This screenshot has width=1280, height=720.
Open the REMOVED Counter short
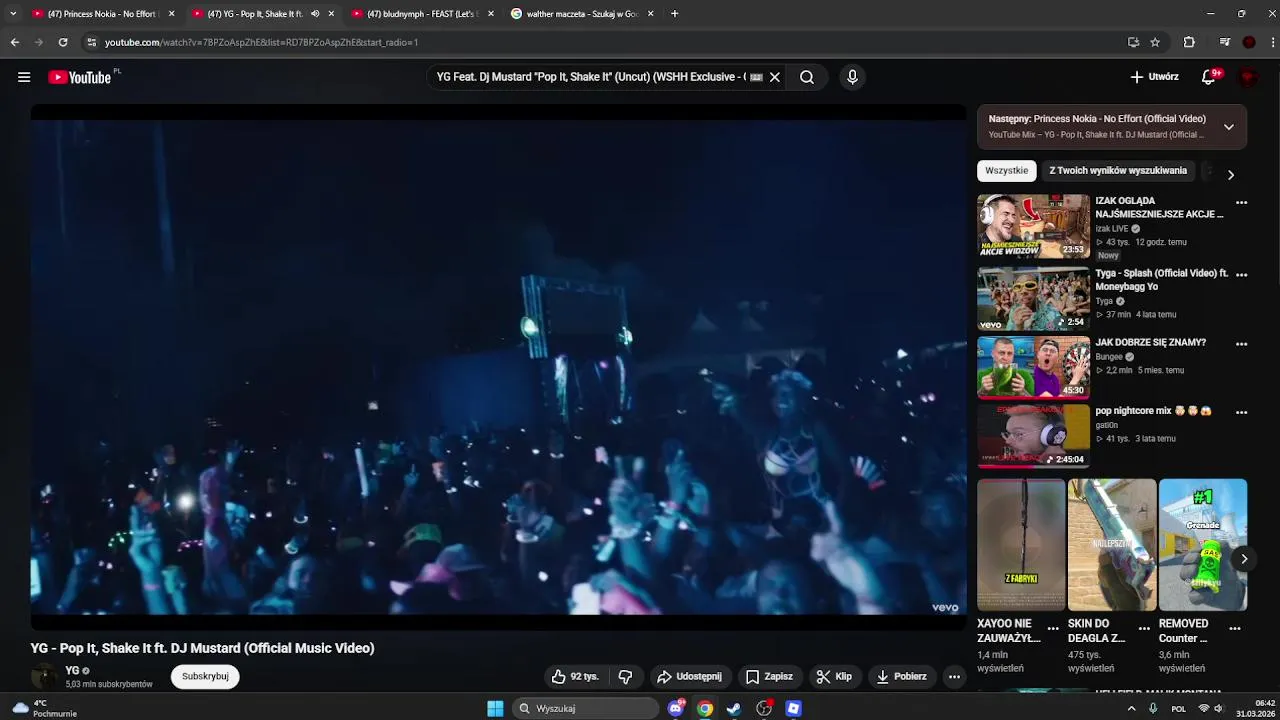tap(1203, 545)
